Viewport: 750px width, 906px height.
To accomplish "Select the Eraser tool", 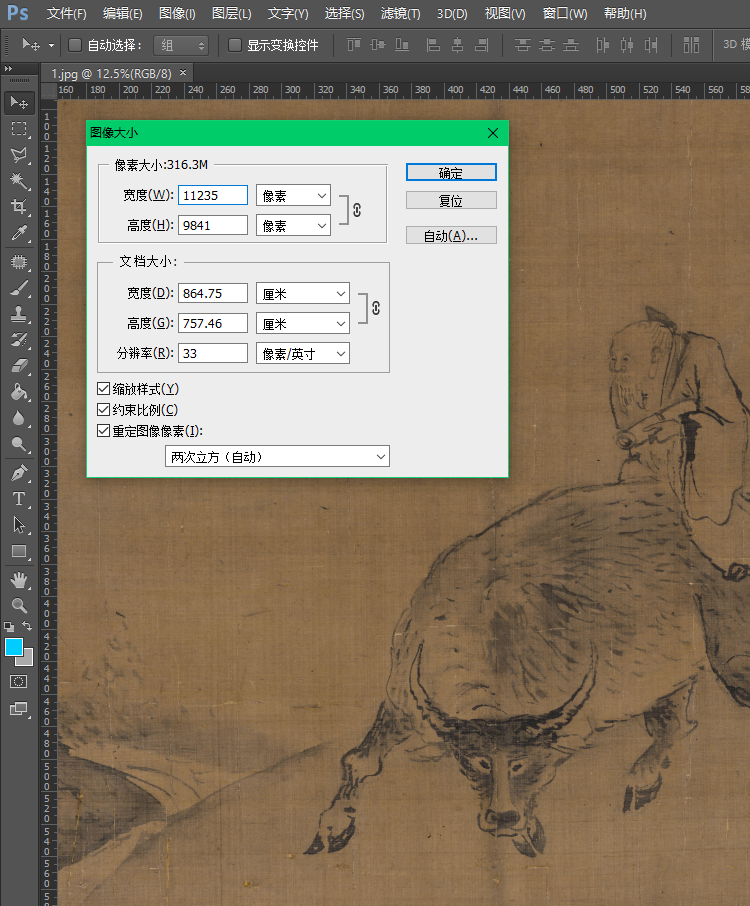I will [x=19, y=366].
